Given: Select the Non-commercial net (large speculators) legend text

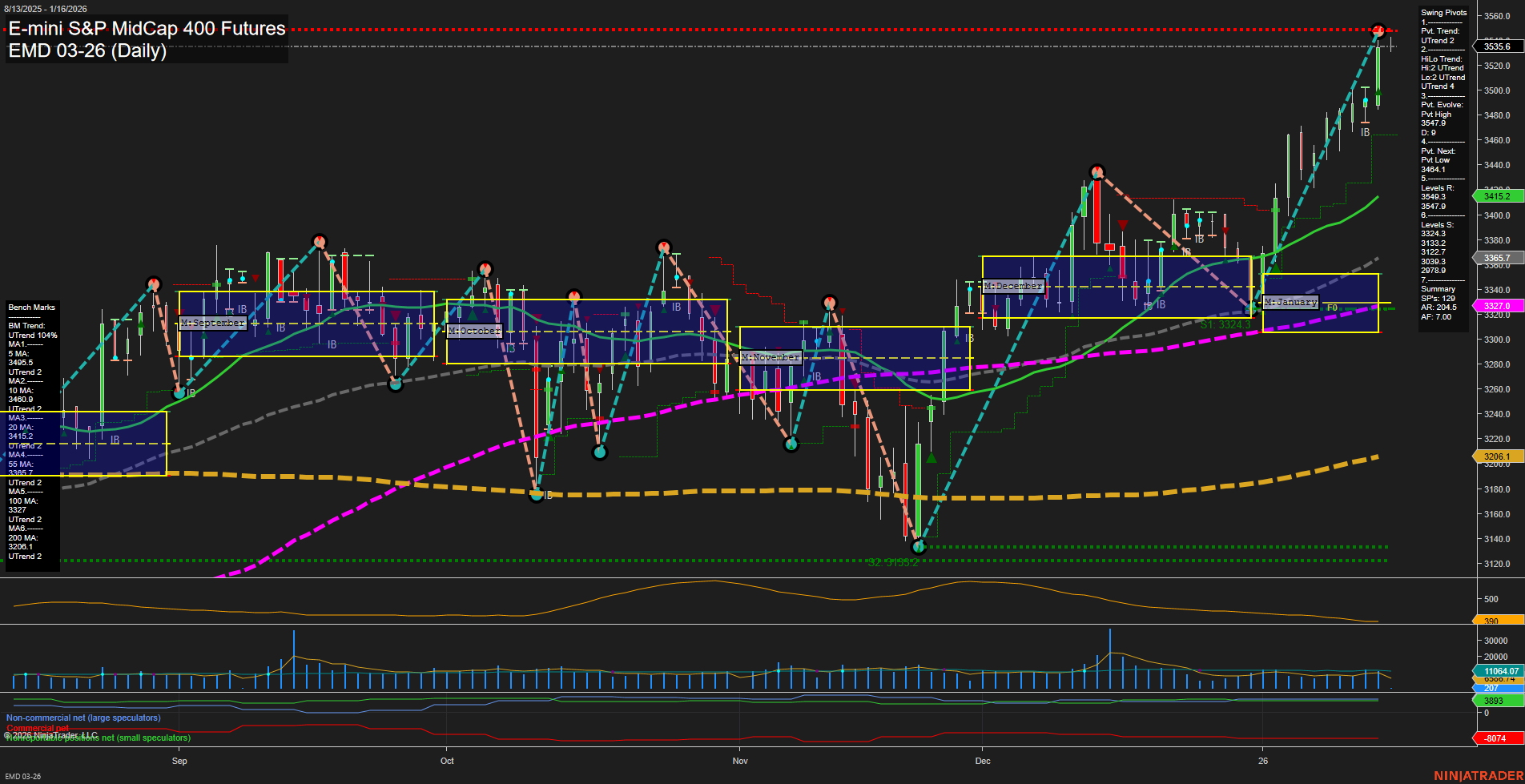Looking at the screenshot, I should [x=82, y=718].
